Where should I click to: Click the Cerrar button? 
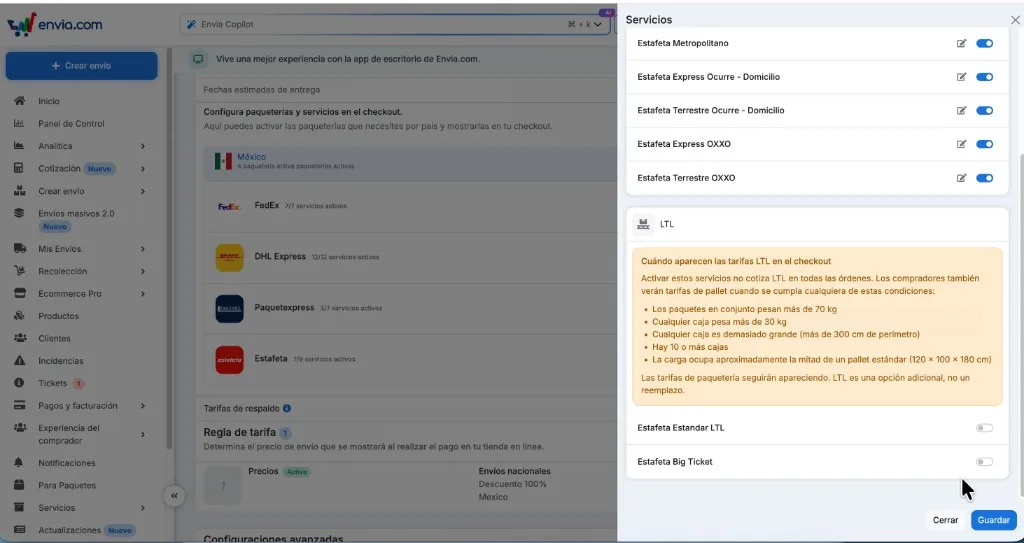pos(945,520)
